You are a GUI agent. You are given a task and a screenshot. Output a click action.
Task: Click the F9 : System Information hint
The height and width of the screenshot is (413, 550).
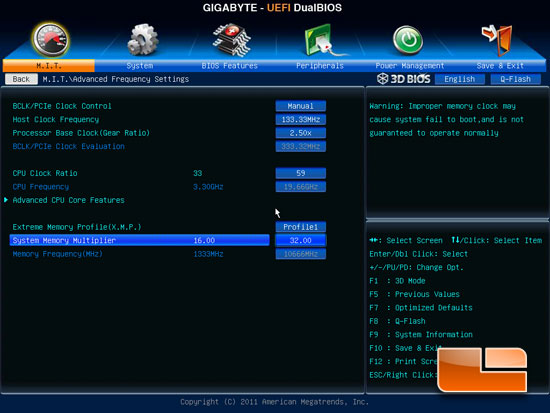[421, 334]
